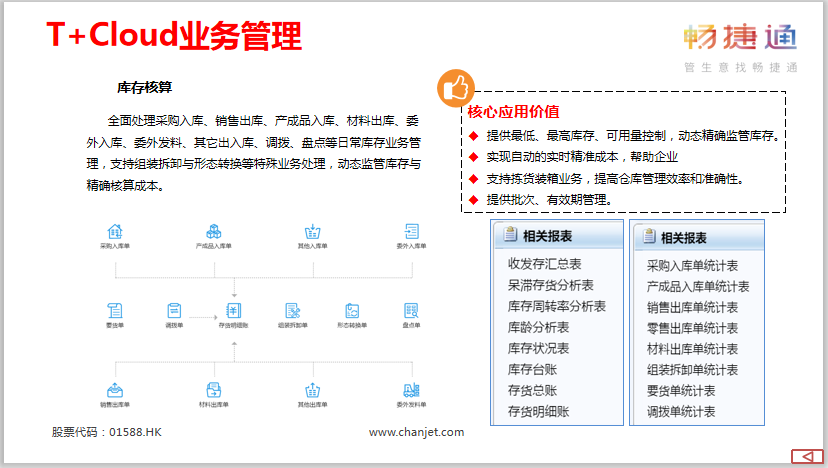
Task: Click the 股票代码：01588.HK text
Action: pos(107,432)
